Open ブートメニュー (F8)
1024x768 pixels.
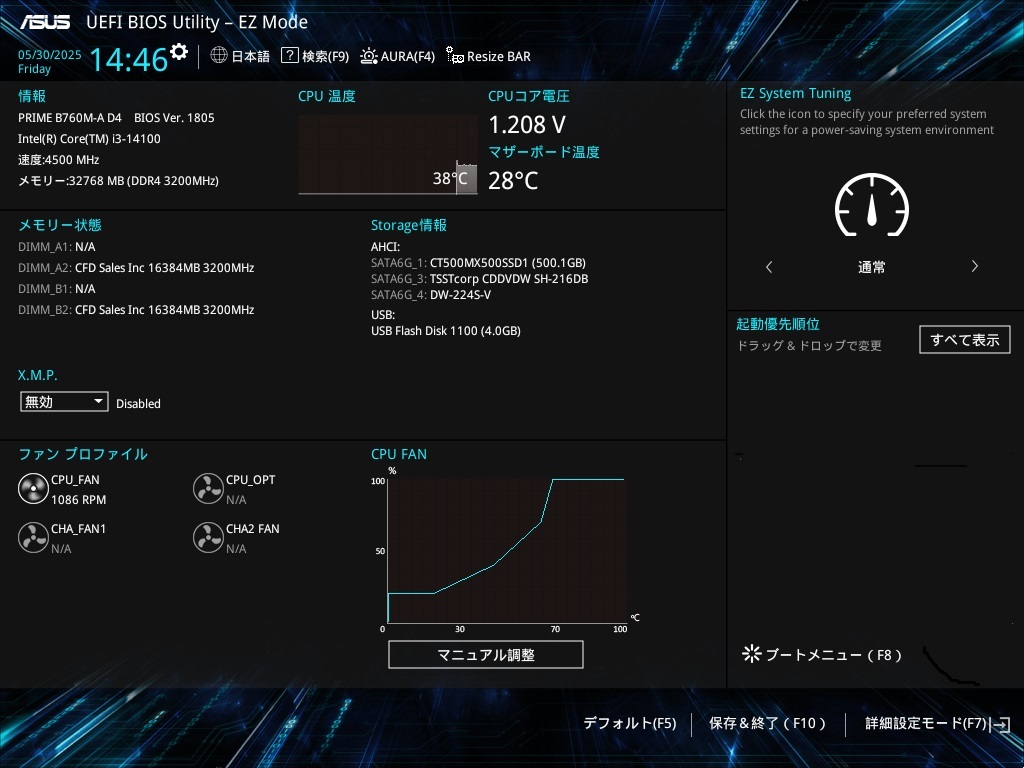pyautogui.click(x=833, y=654)
